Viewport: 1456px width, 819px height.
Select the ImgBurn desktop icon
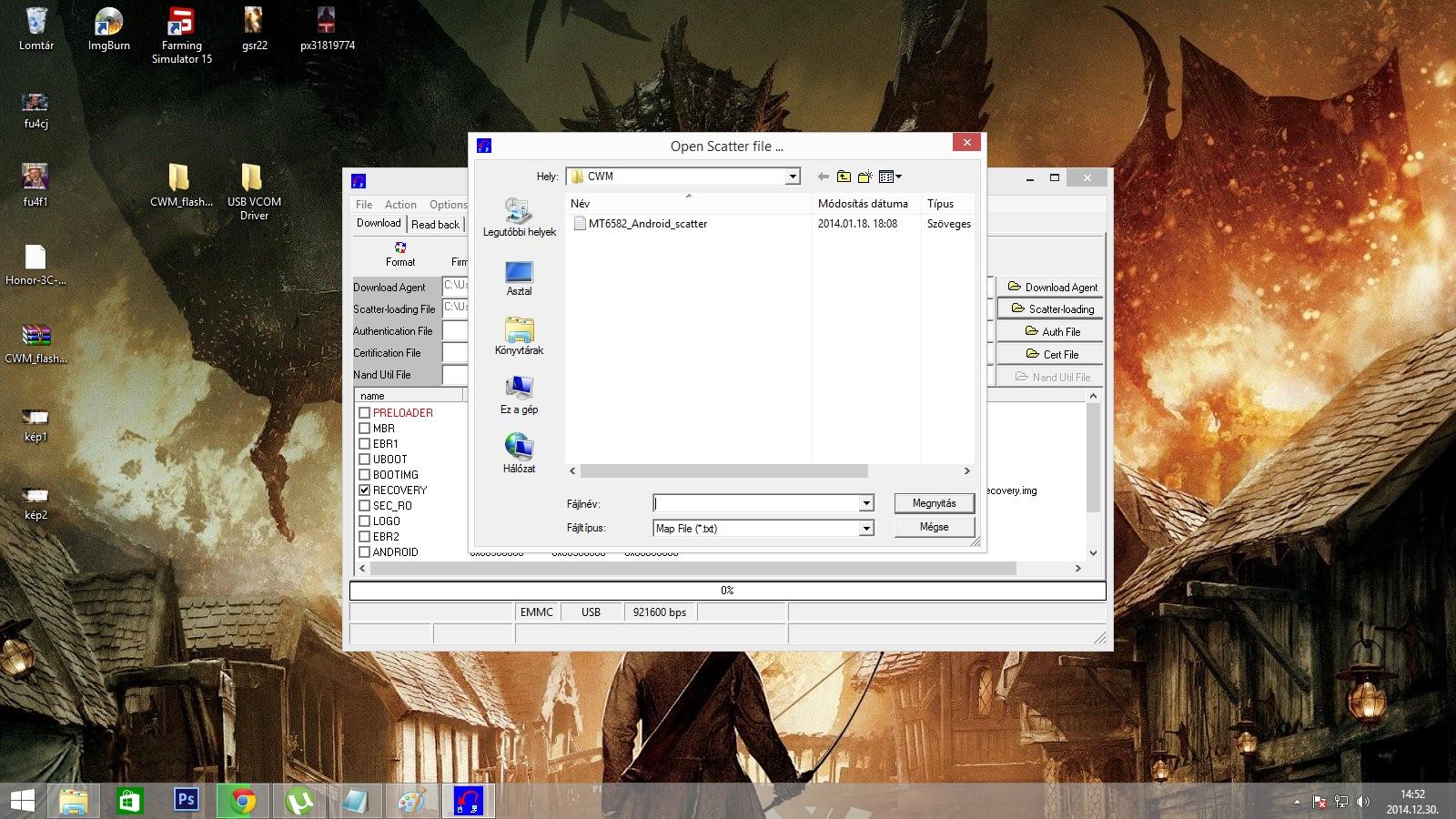[x=109, y=29]
